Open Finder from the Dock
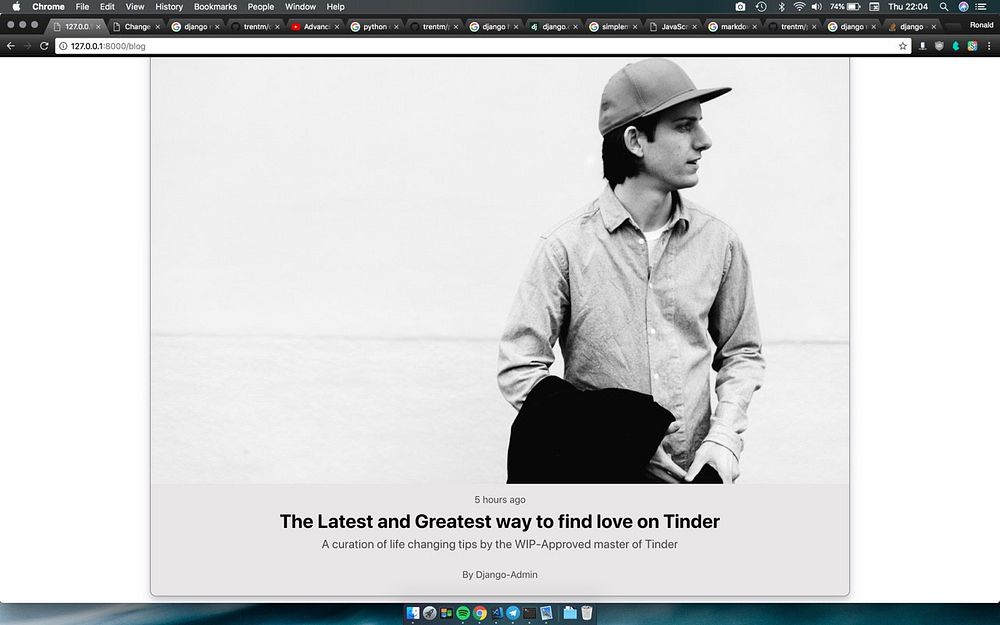The image size is (1000, 625). 413,613
